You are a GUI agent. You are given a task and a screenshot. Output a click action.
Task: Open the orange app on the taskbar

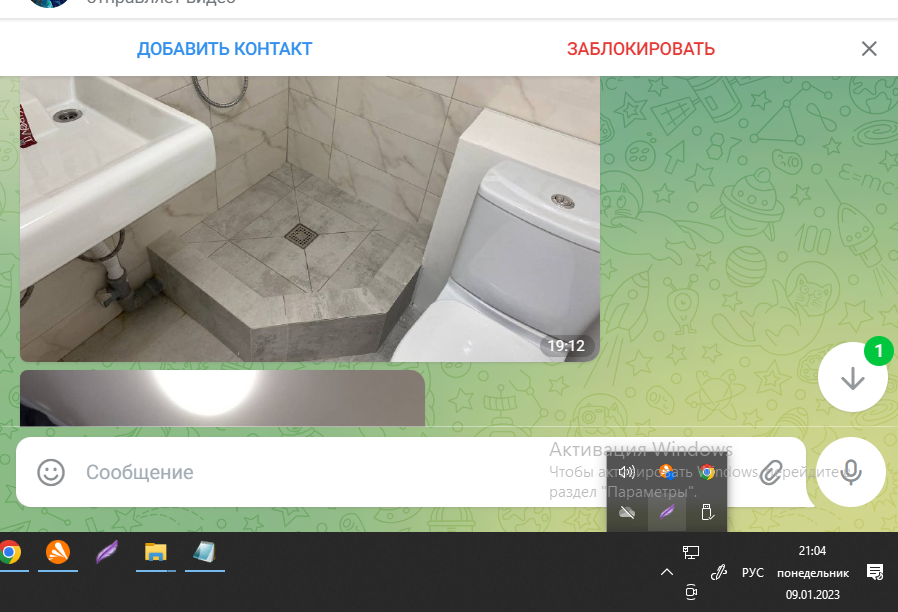(x=58, y=553)
